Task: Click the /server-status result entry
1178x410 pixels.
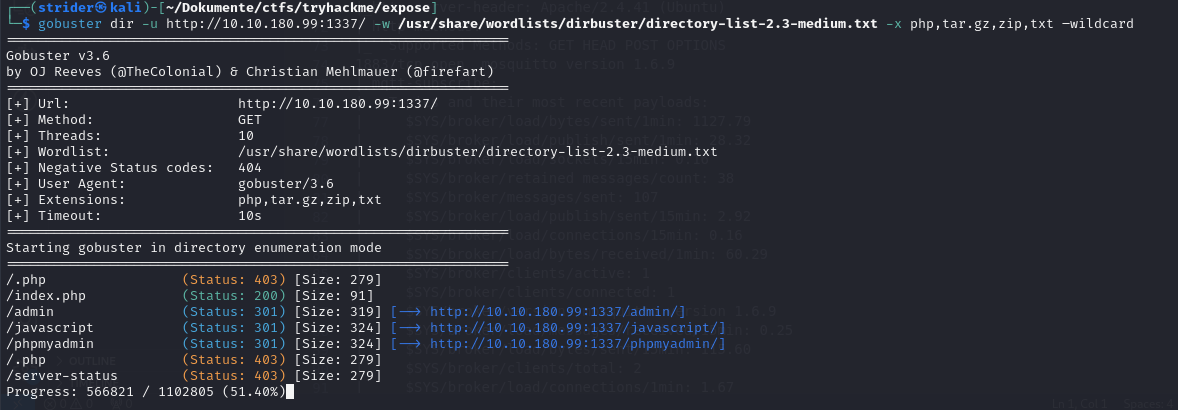Action: [62, 375]
